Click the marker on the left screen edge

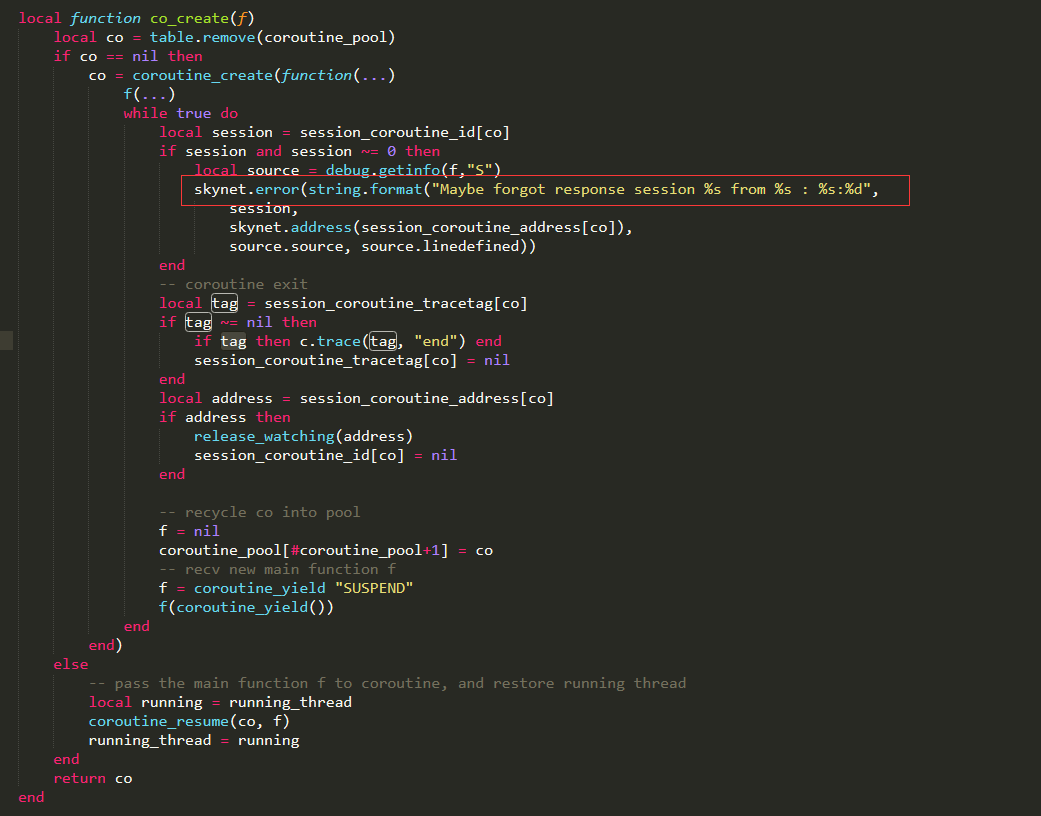pyautogui.click(x=4, y=340)
